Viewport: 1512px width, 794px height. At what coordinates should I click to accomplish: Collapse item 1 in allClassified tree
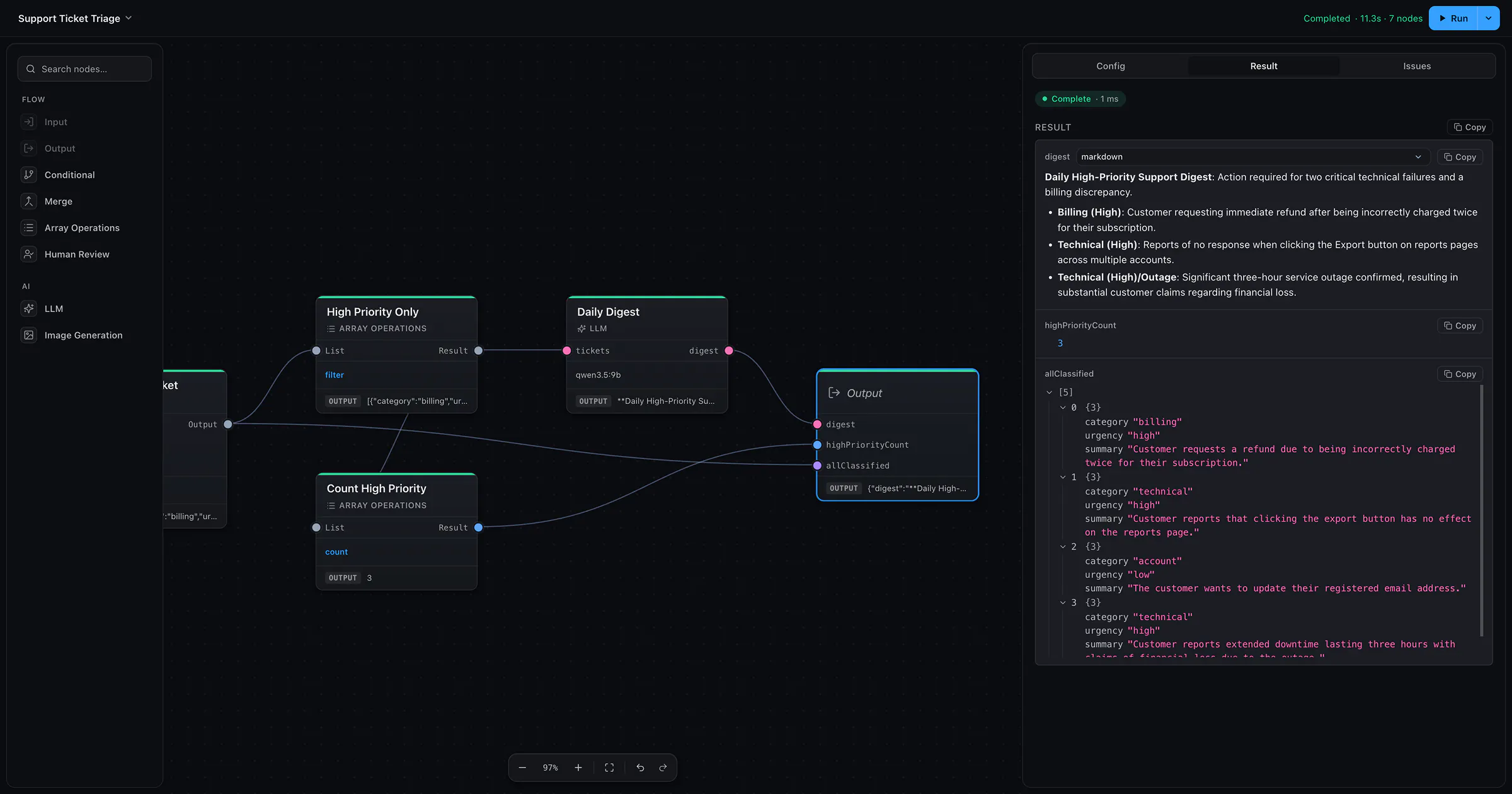click(x=1063, y=477)
